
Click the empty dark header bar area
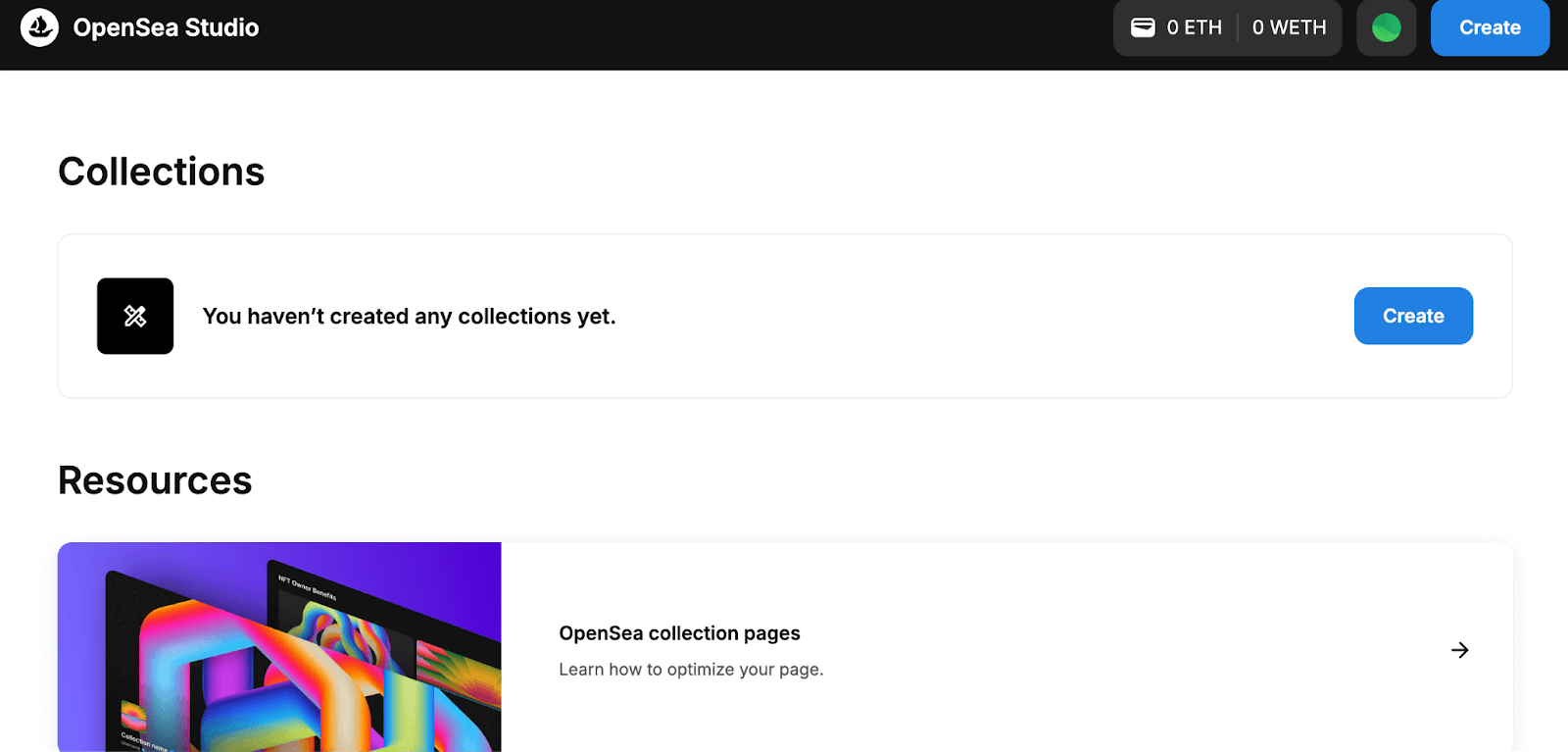[686, 33]
